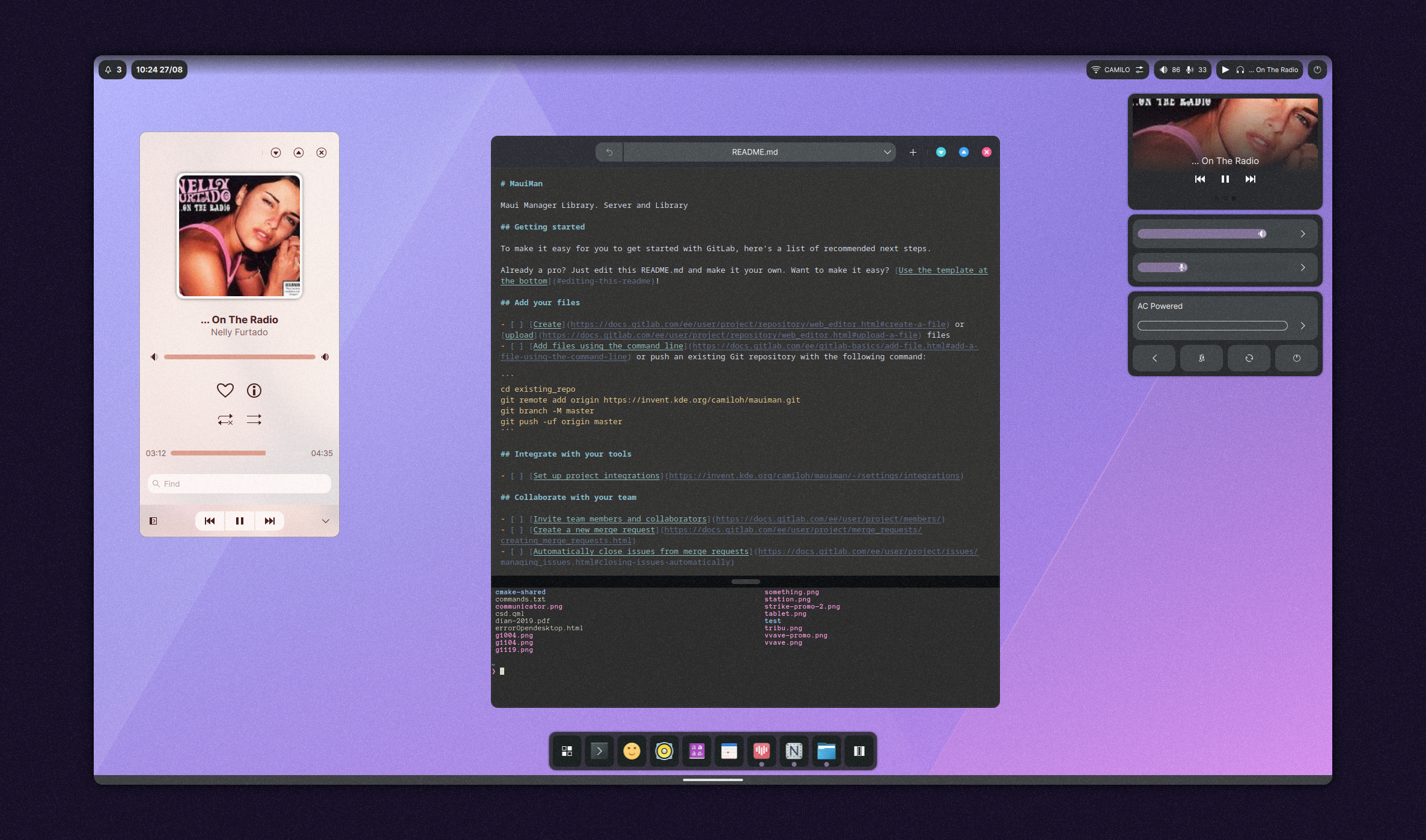Open Create a new merge request link
This screenshot has width=1426, height=840.
(x=594, y=530)
